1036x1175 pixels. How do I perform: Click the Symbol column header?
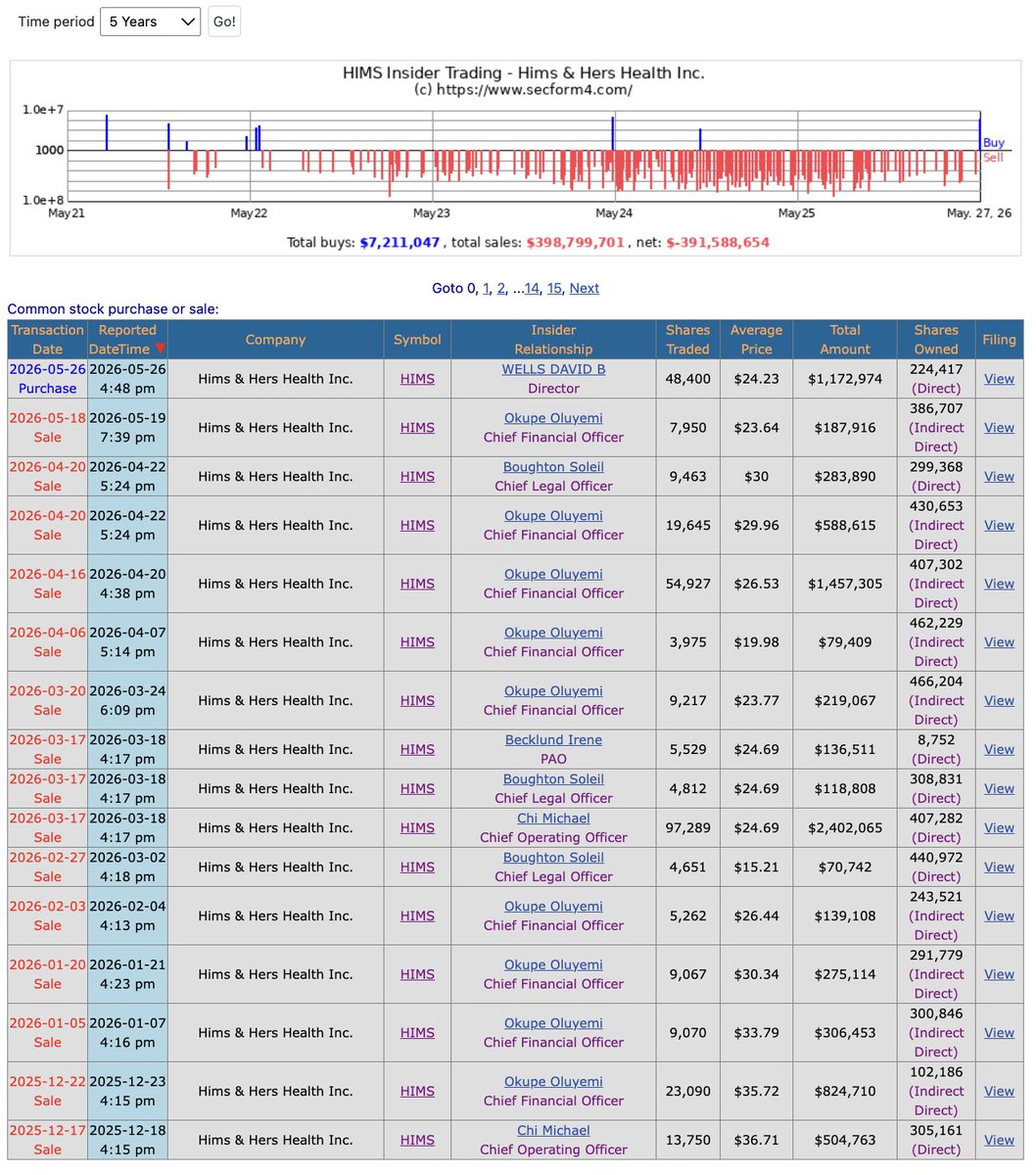(417, 340)
